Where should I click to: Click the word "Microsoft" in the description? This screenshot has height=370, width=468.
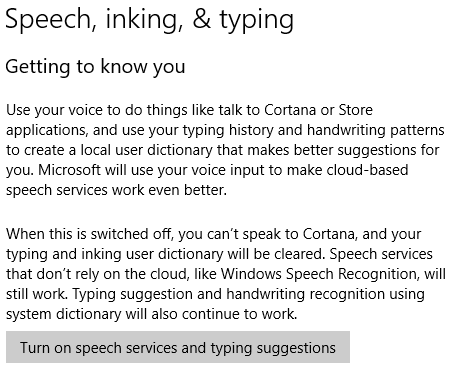point(69,170)
